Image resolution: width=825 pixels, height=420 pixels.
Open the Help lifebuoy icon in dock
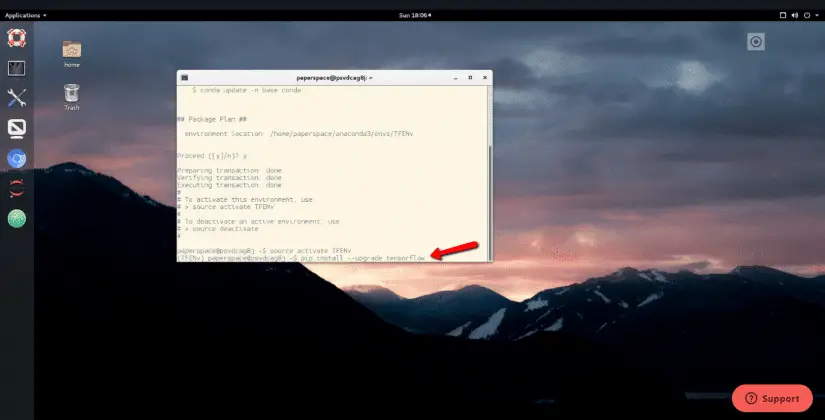pos(17,39)
